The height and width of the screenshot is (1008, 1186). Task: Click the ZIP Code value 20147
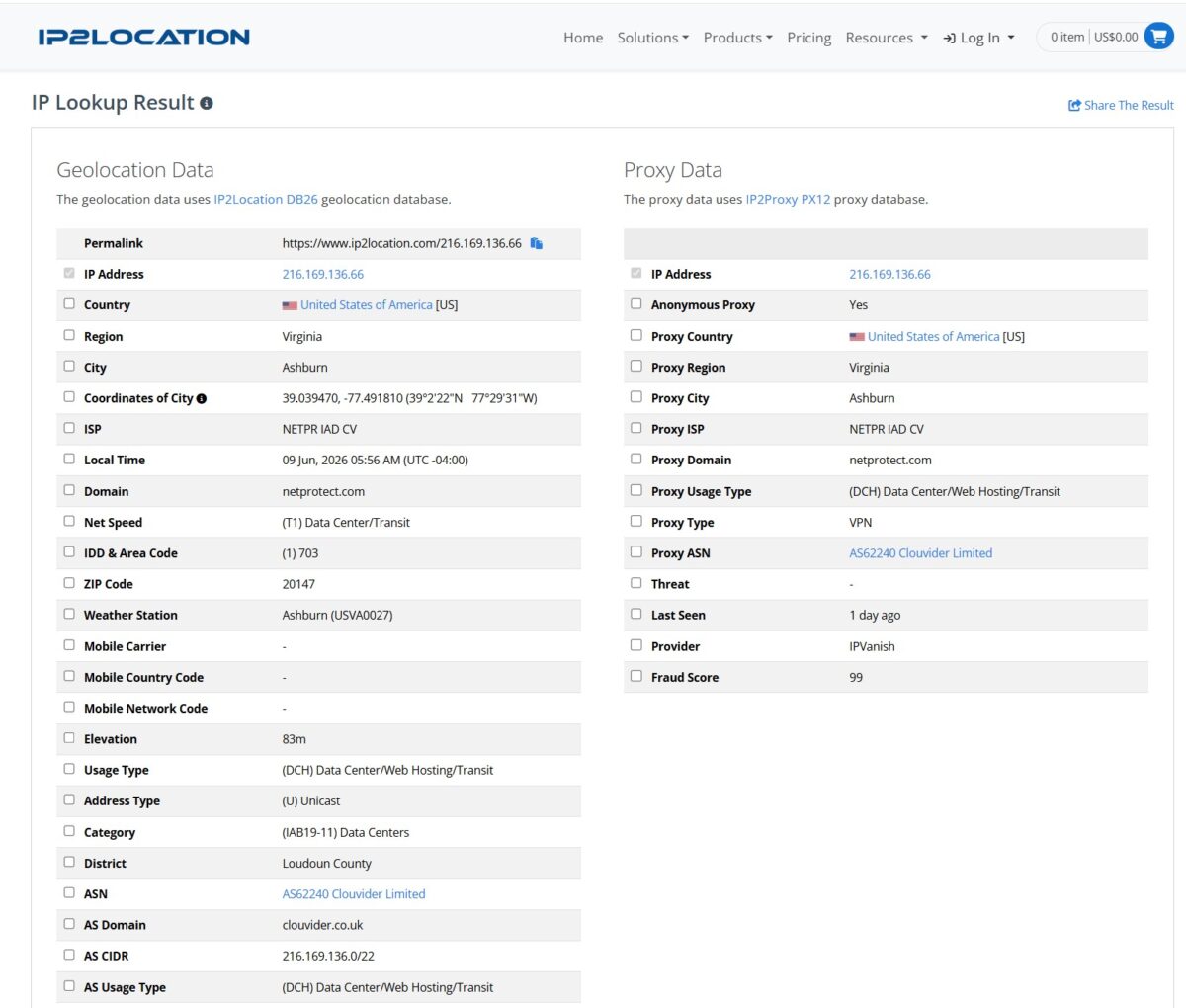pyautogui.click(x=298, y=584)
